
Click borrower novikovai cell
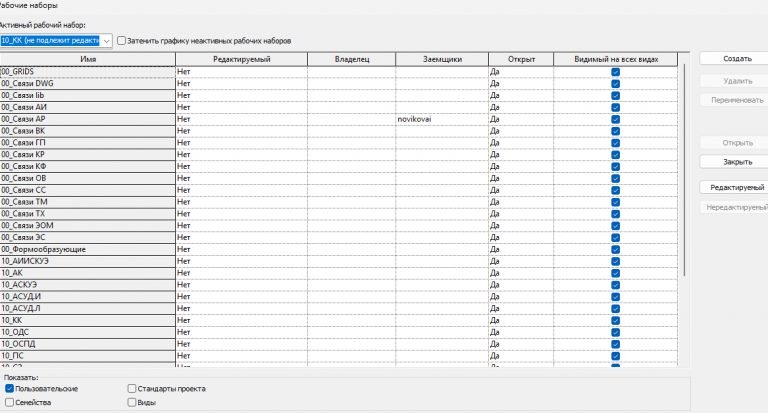coord(442,119)
